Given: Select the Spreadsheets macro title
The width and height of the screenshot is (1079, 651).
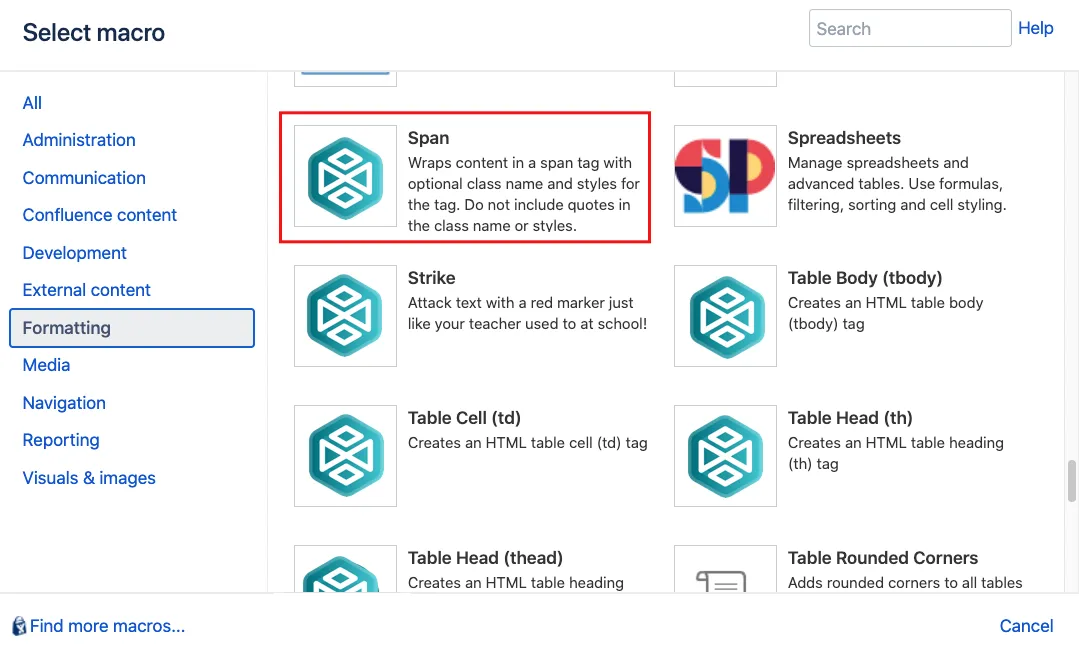Looking at the screenshot, I should coord(844,138).
